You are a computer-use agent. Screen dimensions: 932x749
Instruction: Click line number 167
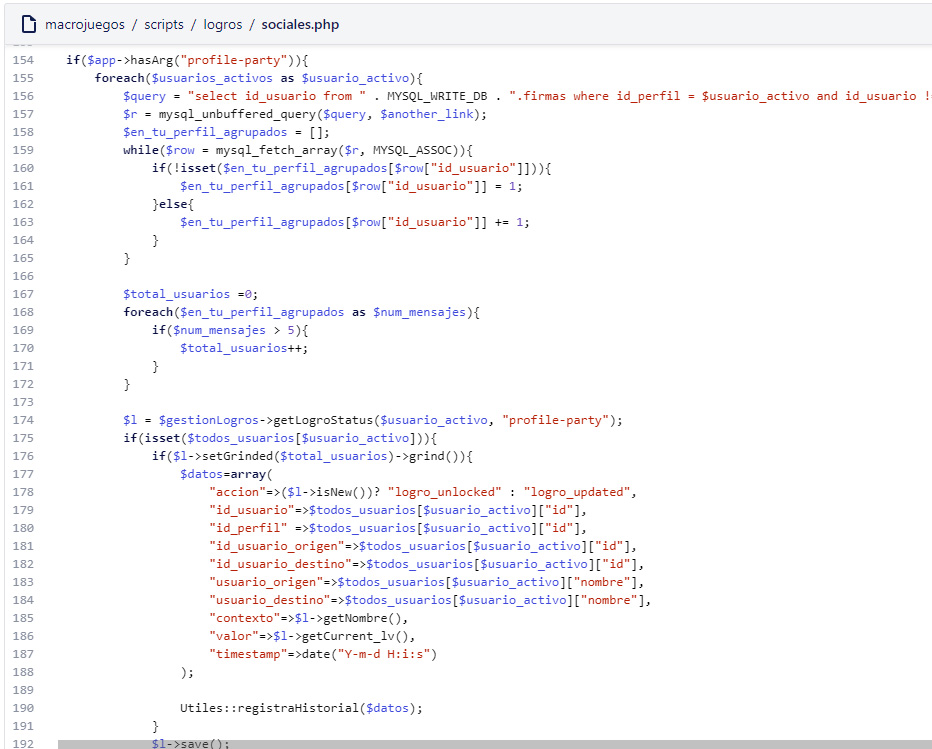(x=23, y=294)
